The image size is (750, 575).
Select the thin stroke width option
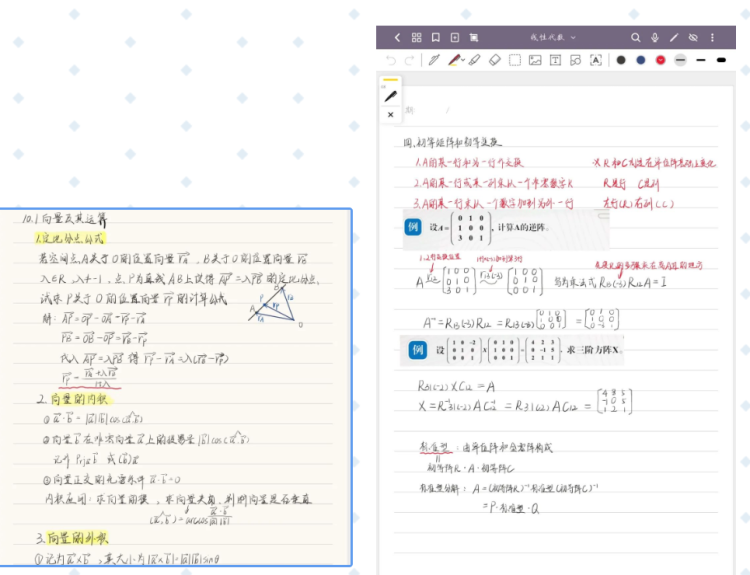pyautogui.click(x=681, y=60)
